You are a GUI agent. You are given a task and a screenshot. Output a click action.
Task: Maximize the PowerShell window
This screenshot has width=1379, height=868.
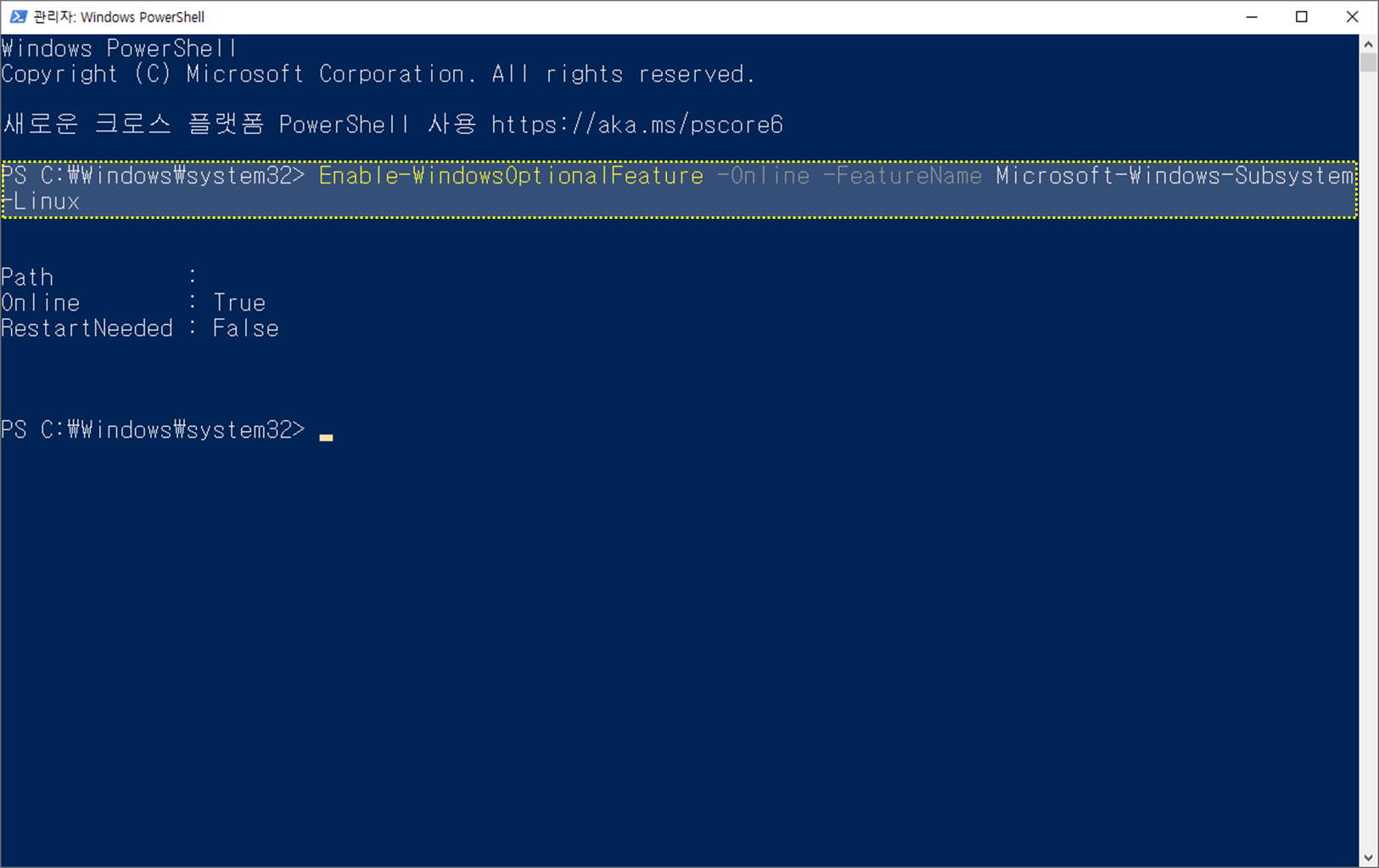[1302, 17]
